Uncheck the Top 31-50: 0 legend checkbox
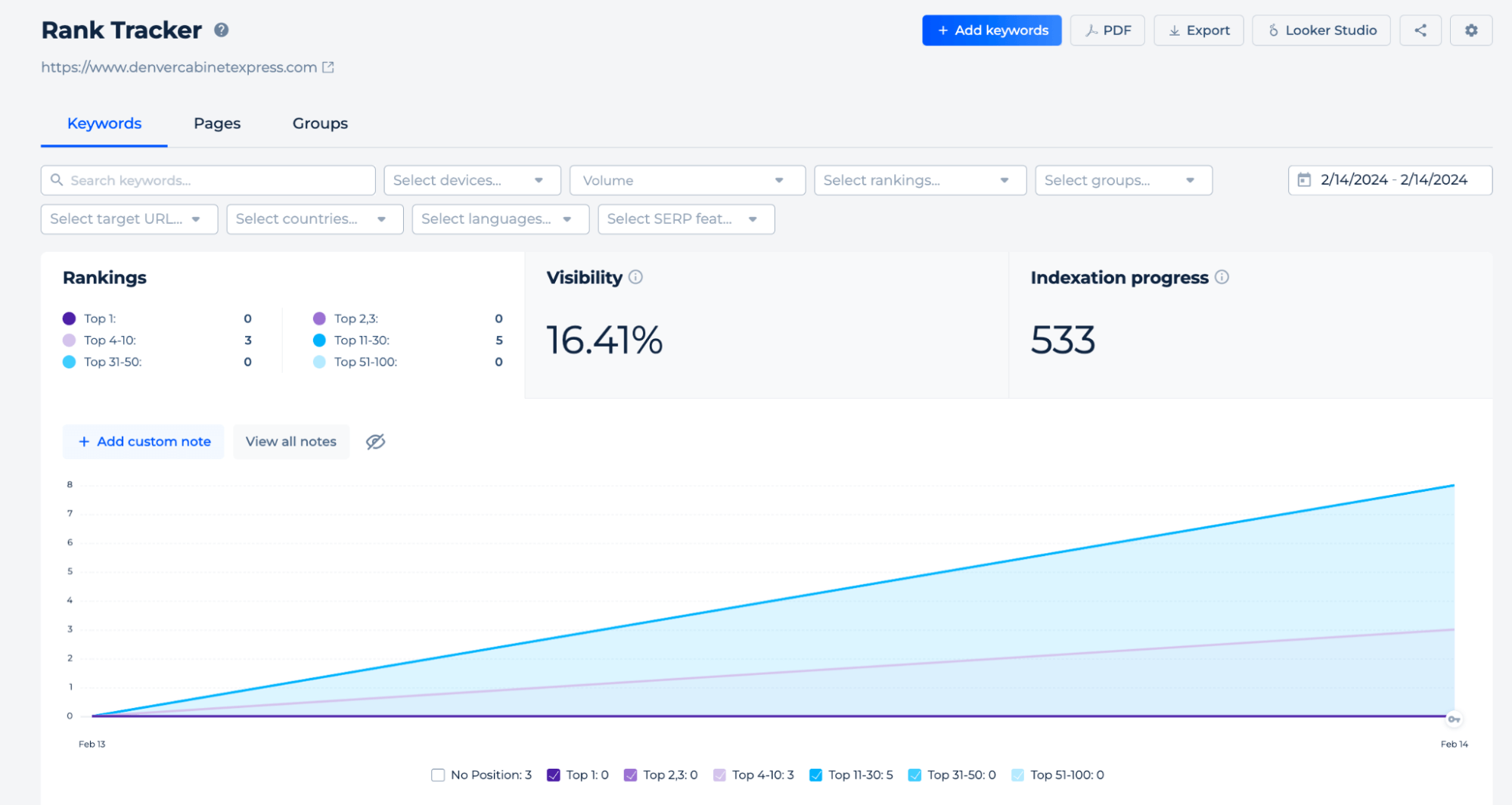This screenshot has height=805, width=1512. [914, 775]
